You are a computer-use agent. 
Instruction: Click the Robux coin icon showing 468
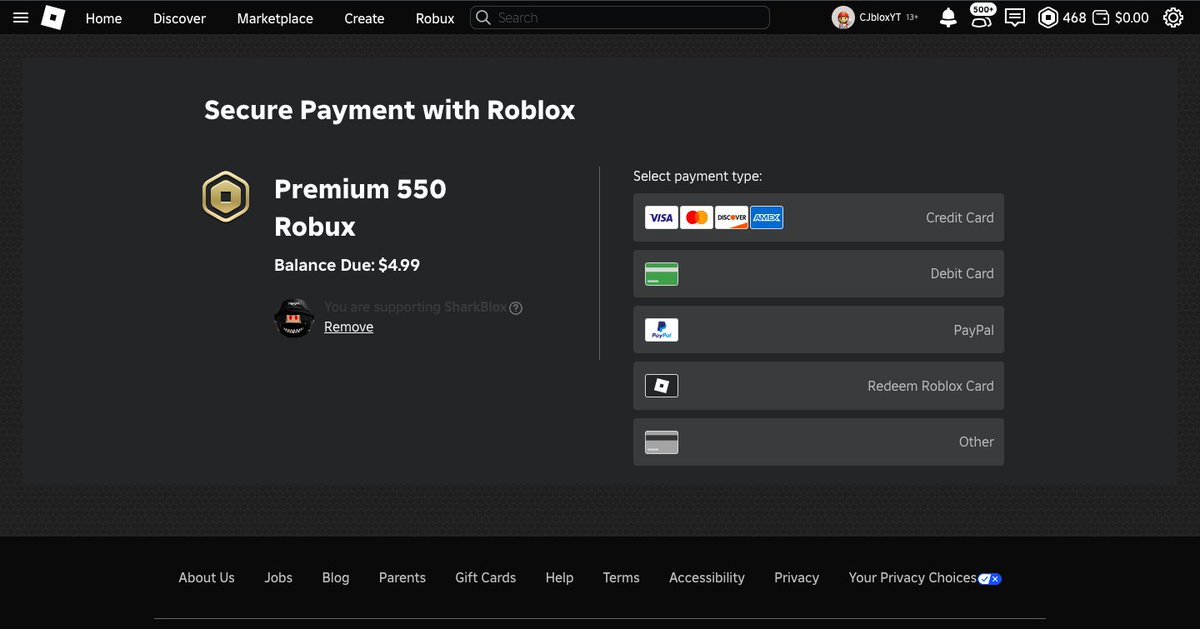[x=1047, y=17]
